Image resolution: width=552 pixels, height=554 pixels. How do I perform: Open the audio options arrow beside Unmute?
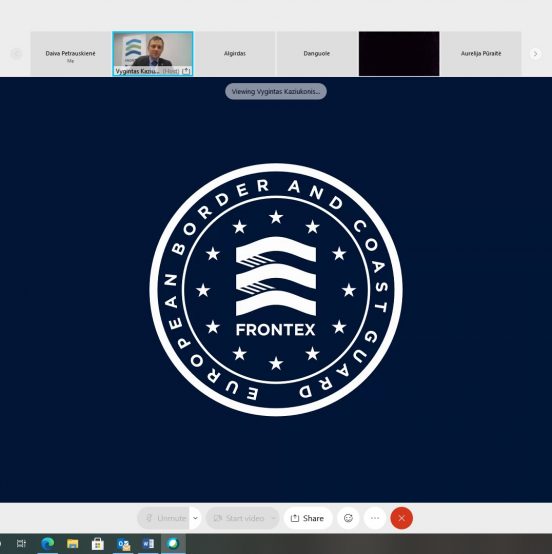click(x=195, y=518)
